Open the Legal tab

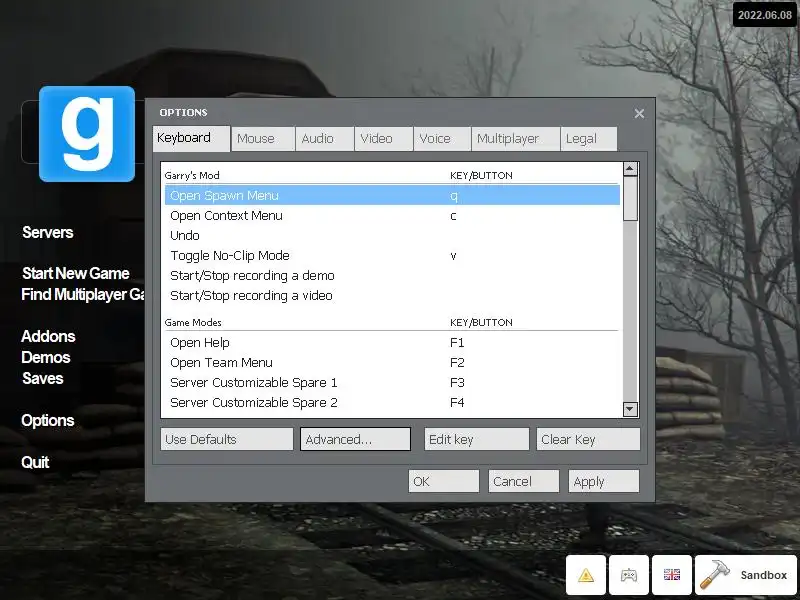[589, 139]
